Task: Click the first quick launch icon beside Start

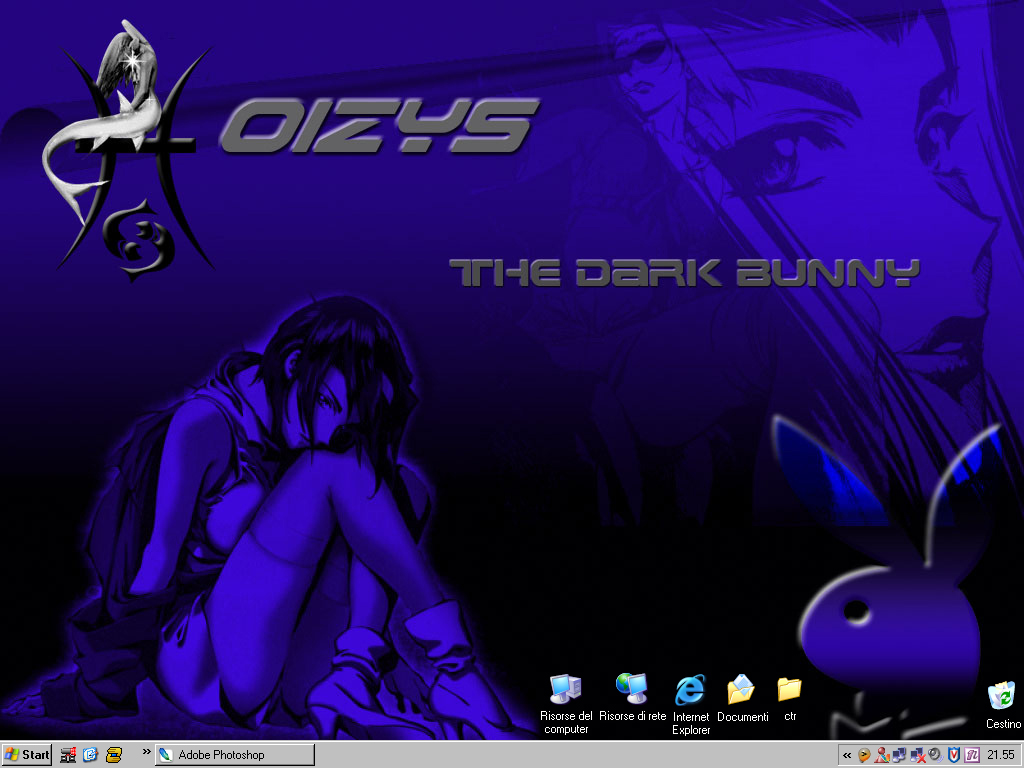Action: (x=69, y=755)
